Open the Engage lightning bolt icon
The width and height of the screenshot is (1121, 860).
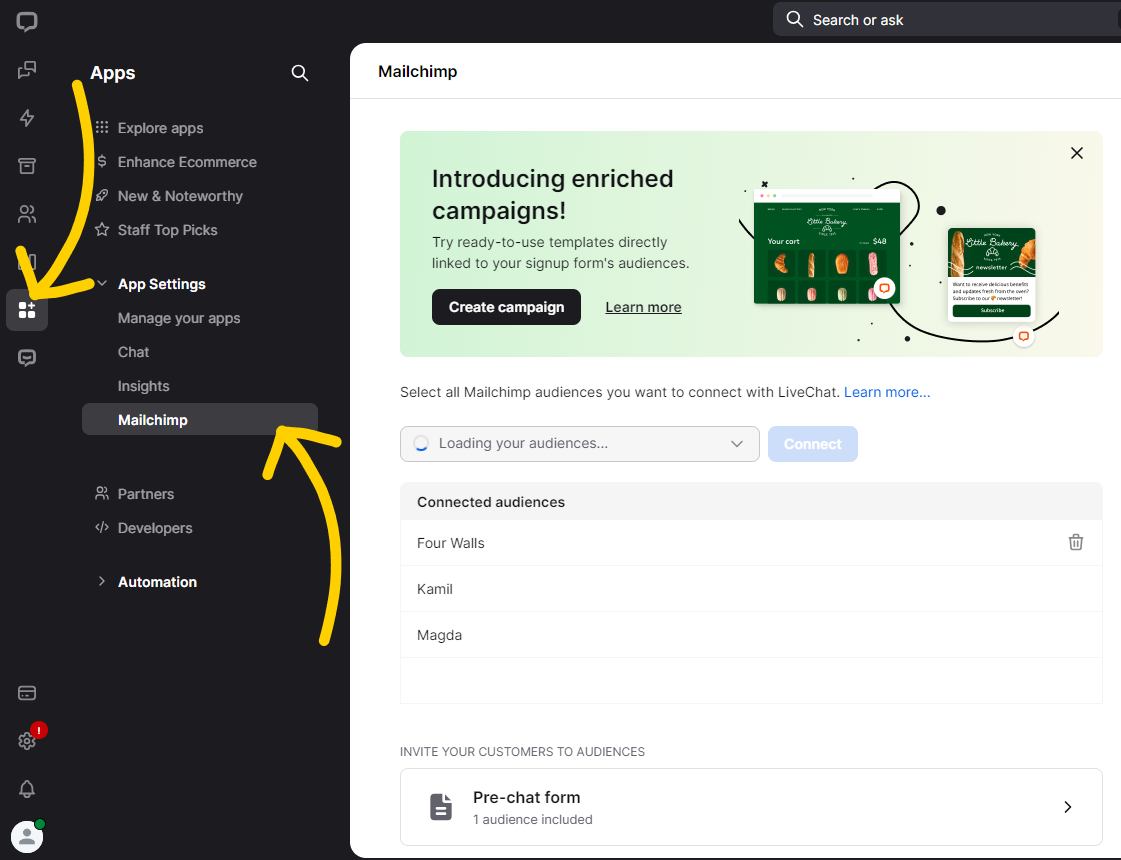[x=26, y=118]
